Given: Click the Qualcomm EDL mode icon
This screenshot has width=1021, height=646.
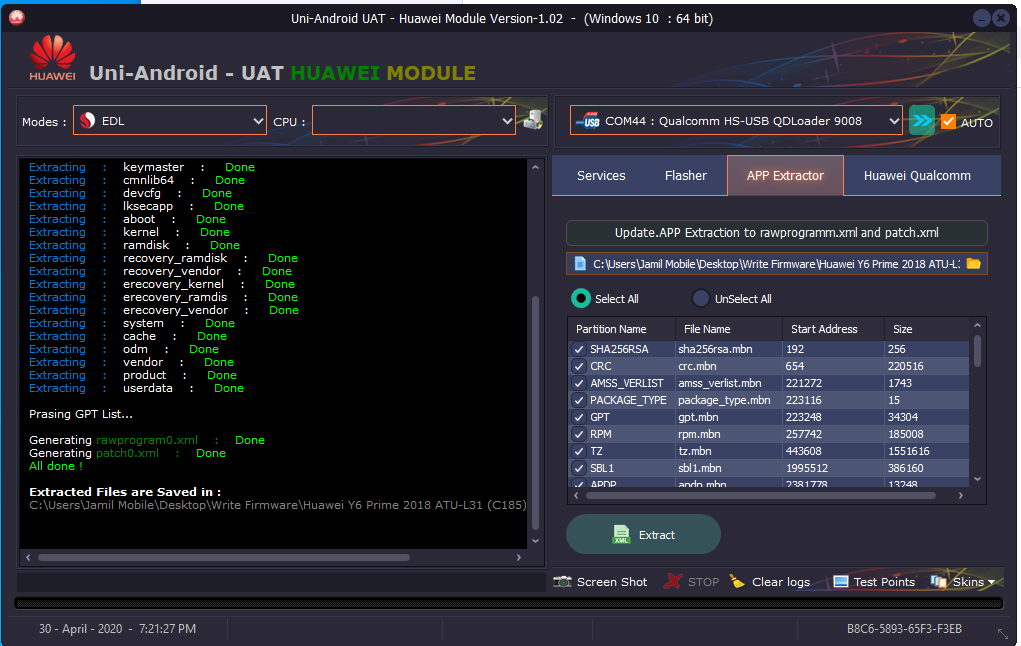Looking at the screenshot, I should tap(87, 120).
